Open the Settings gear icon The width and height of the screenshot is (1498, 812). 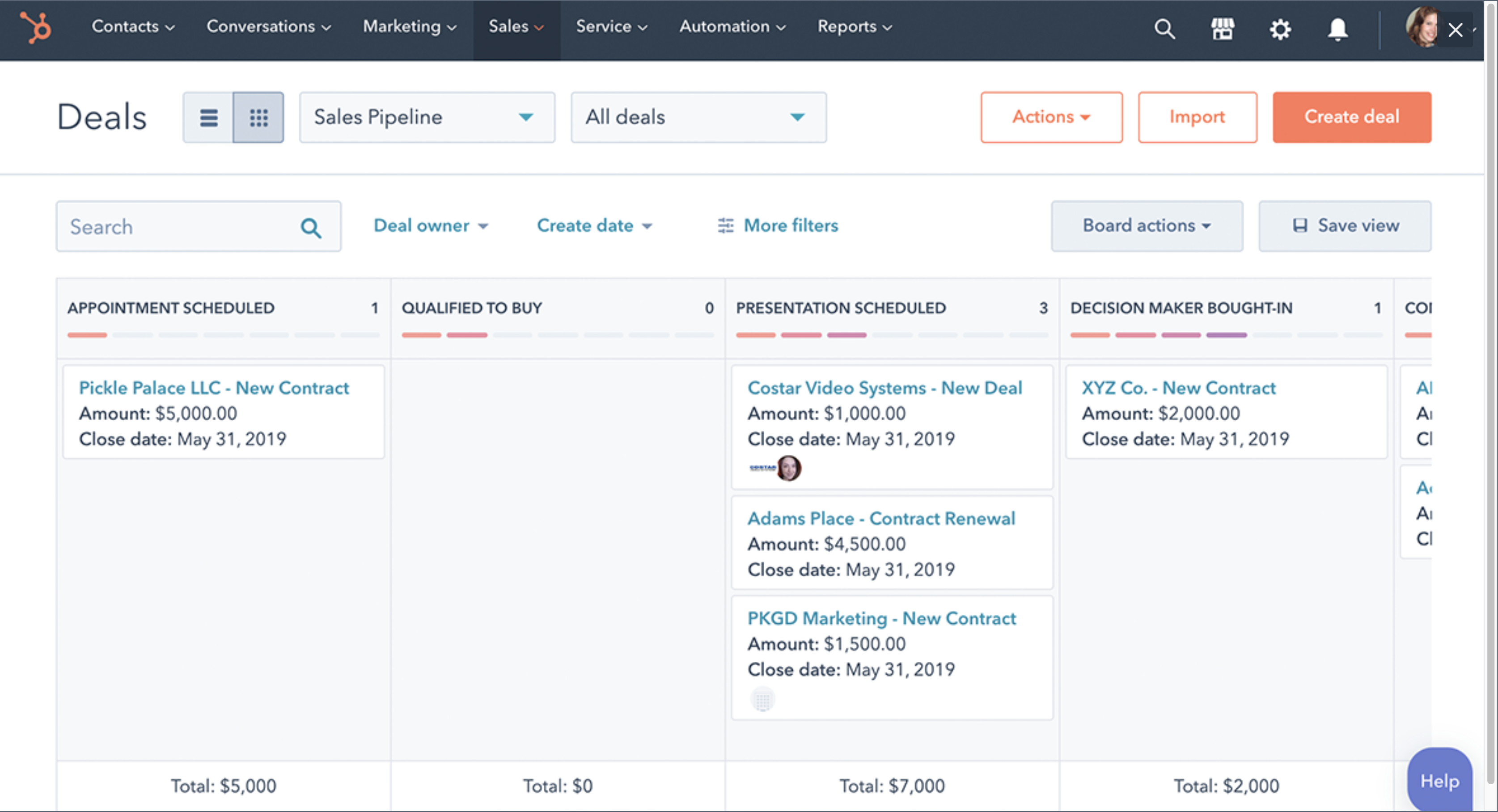click(x=1280, y=29)
